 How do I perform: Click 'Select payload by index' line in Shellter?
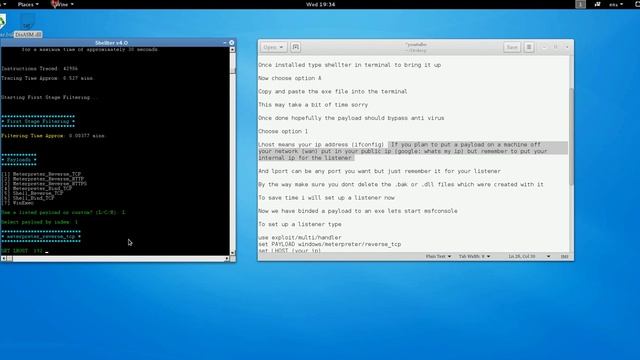click(39, 222)
